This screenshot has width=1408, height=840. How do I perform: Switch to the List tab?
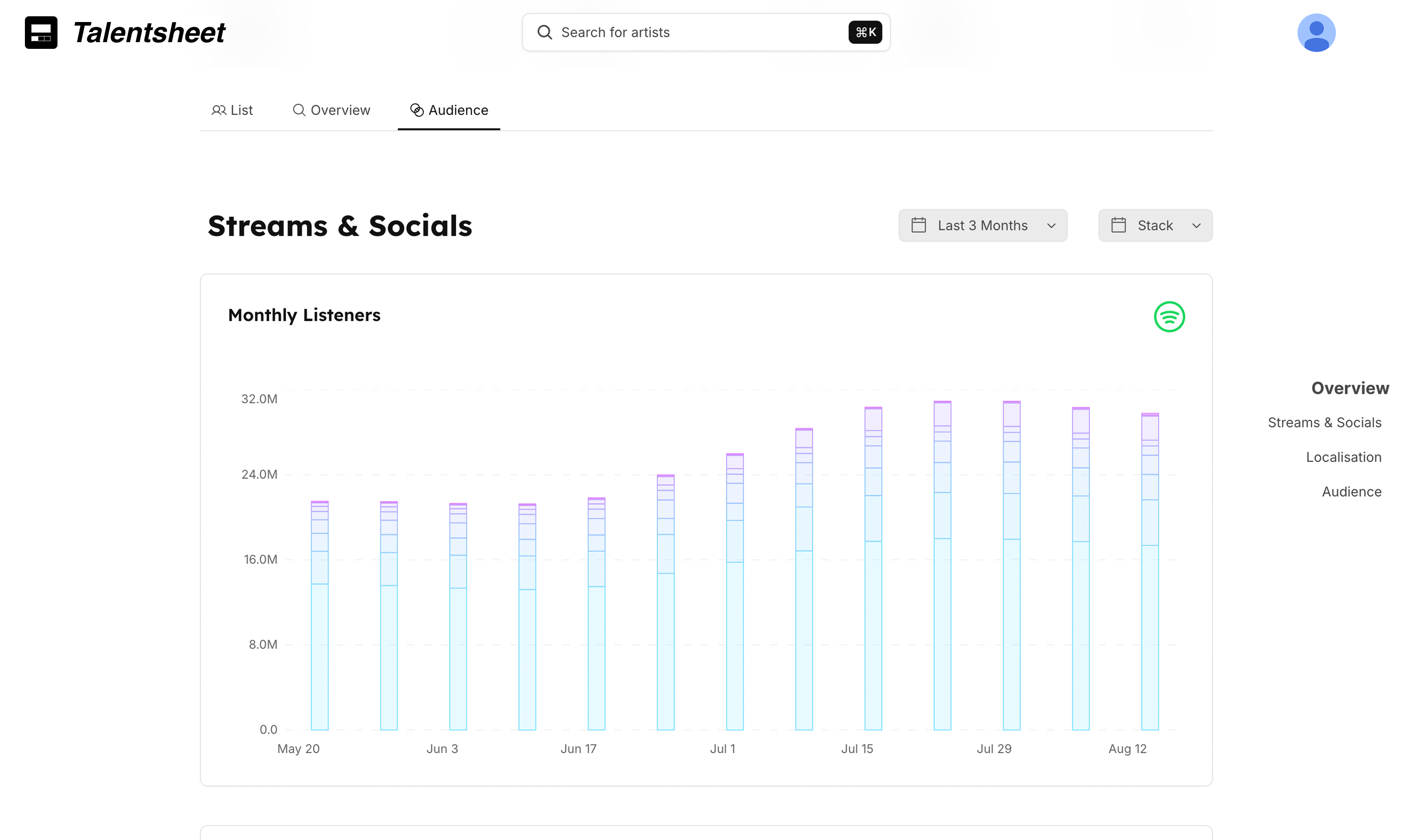point(232,110)
